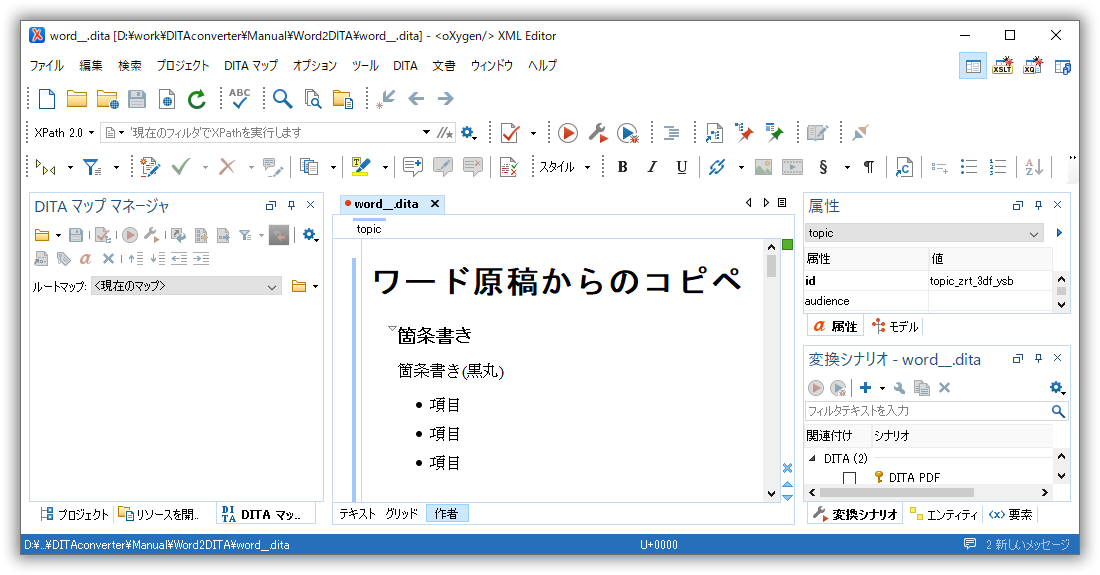Switch to グリッド editing mode tab
The image size is (1100, 575).
401,514
